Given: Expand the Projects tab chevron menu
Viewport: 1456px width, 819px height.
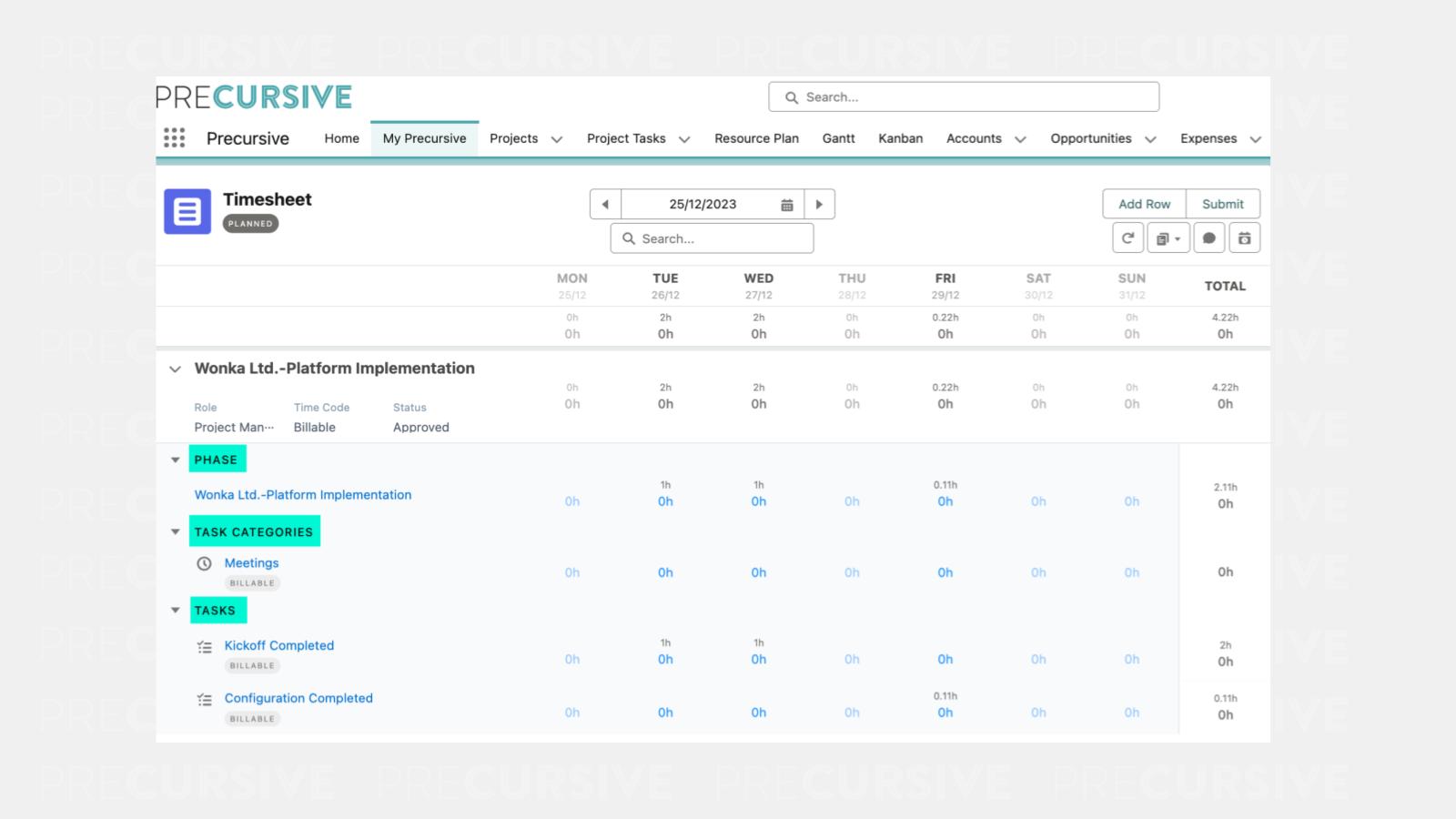Looking at the screenshot, I should (557, 139).
